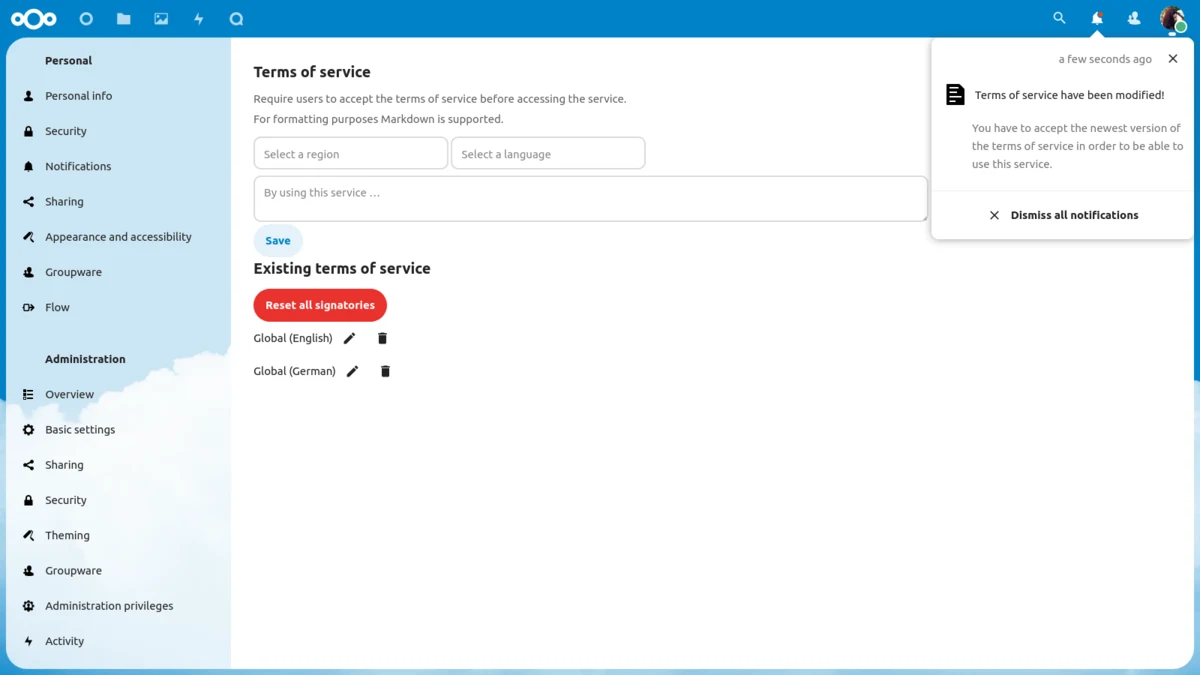
Task: Open the Activity lightning icon in header
Action: click(x=199, y=19)
